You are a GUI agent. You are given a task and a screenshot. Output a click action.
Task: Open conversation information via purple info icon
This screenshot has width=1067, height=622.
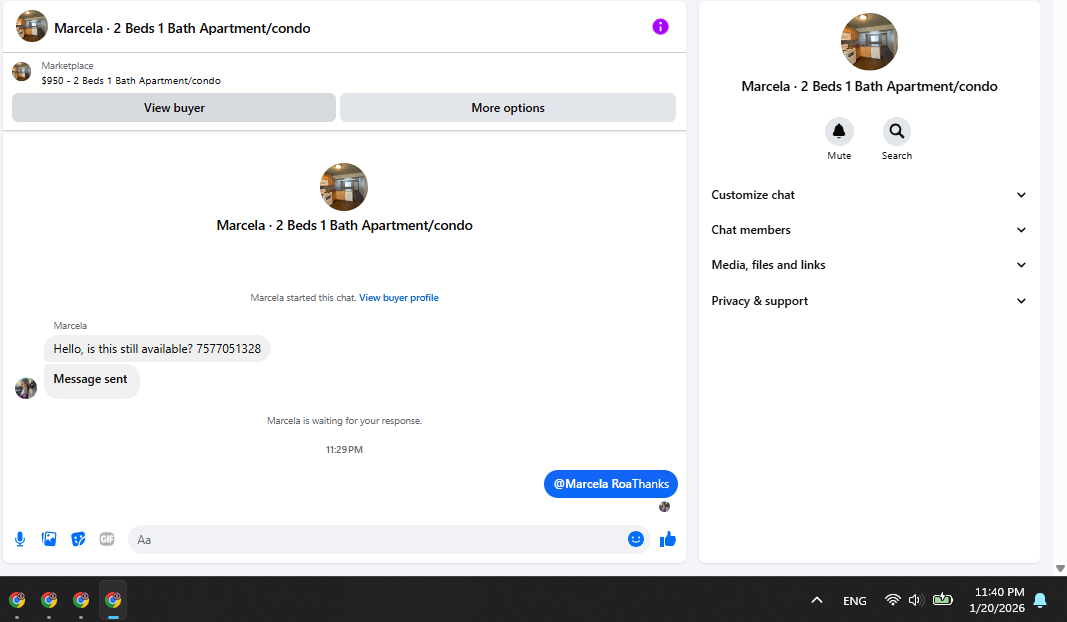pos(660,27)
